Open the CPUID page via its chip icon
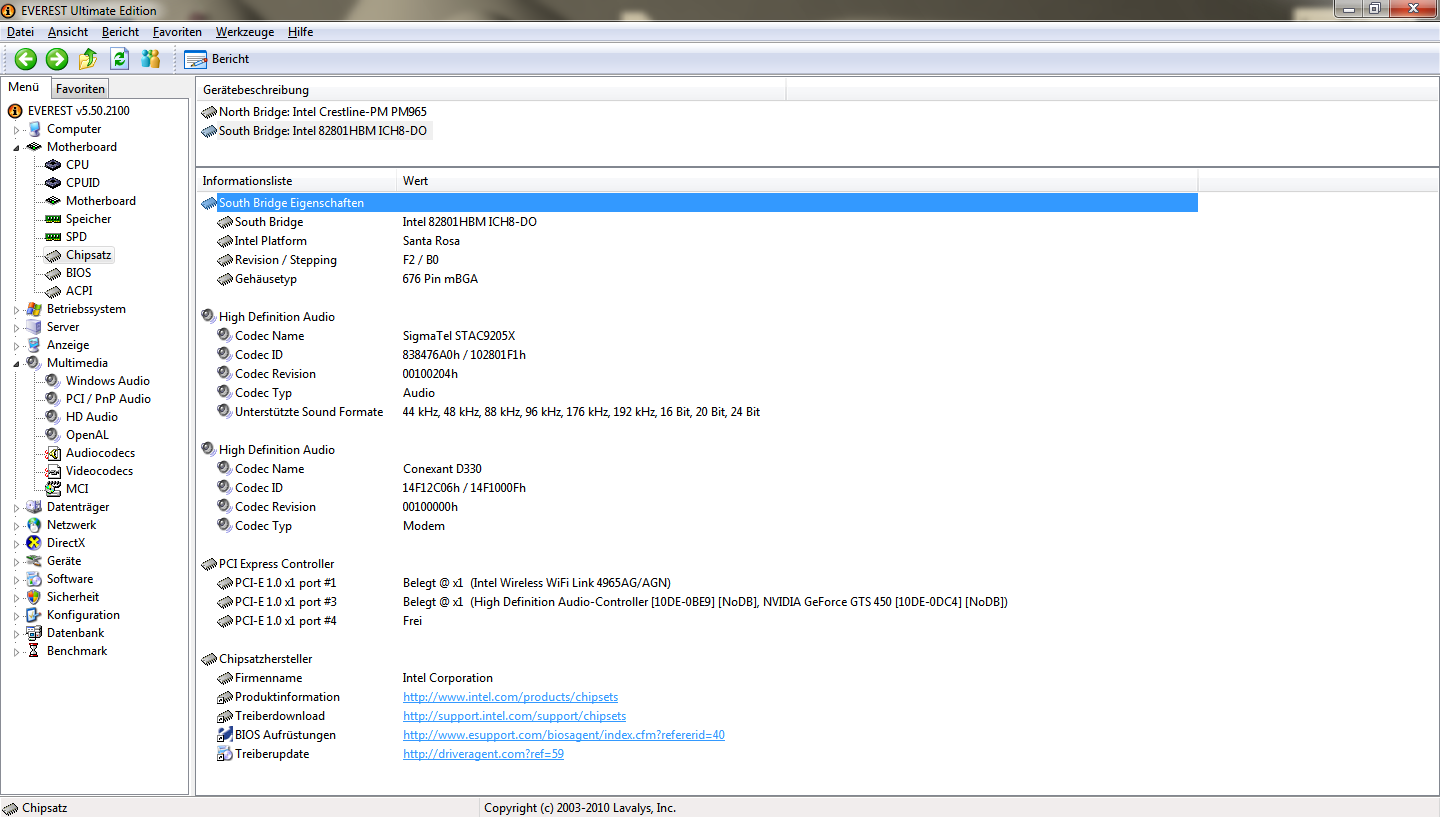1440x818 pixels. (53, 183)
